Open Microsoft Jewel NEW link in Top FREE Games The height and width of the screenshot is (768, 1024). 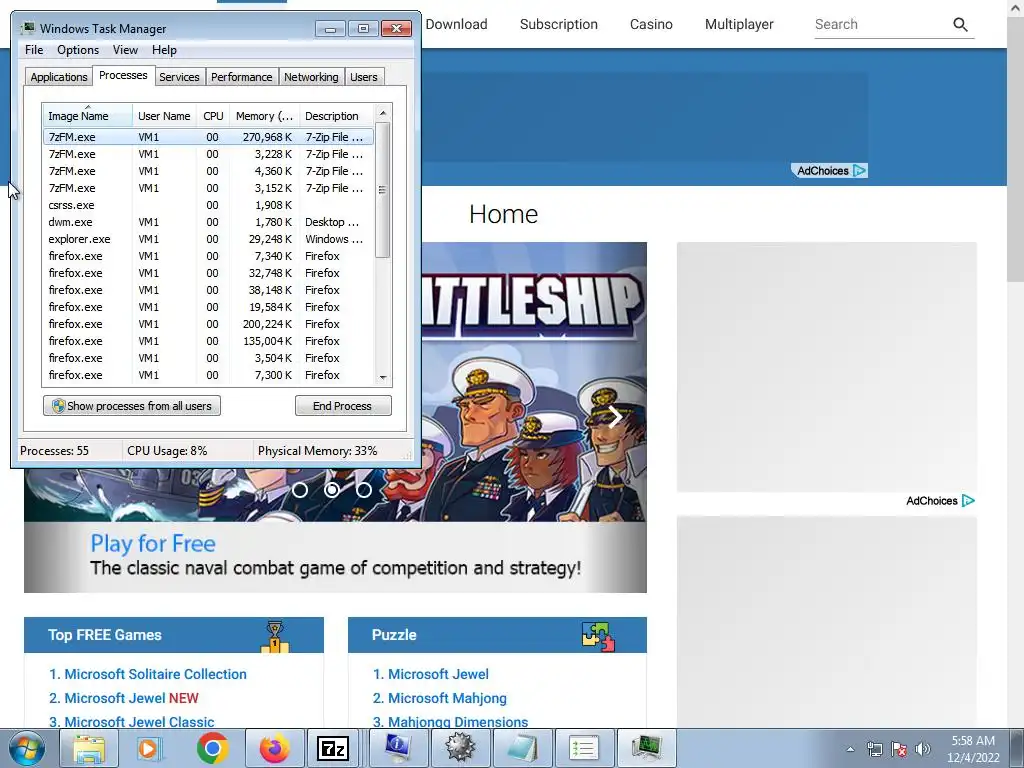coord(131,698)
